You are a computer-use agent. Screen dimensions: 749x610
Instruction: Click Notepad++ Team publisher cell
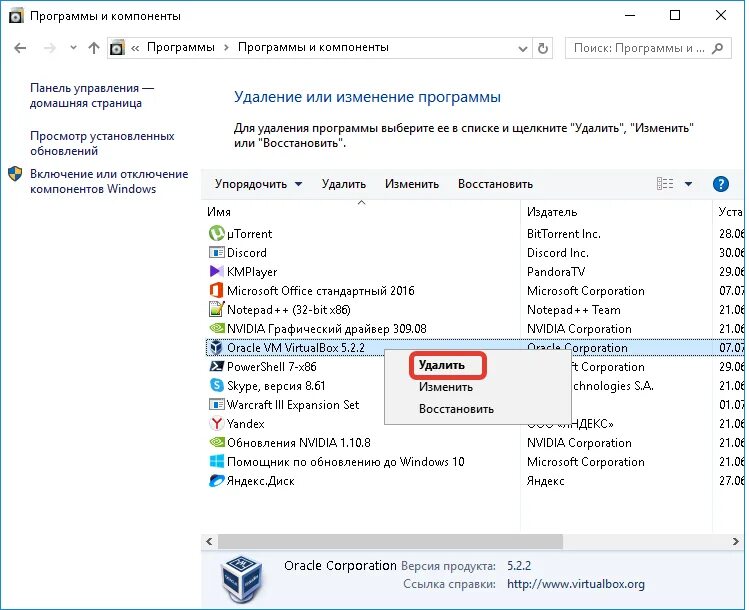tap(573, 310)
